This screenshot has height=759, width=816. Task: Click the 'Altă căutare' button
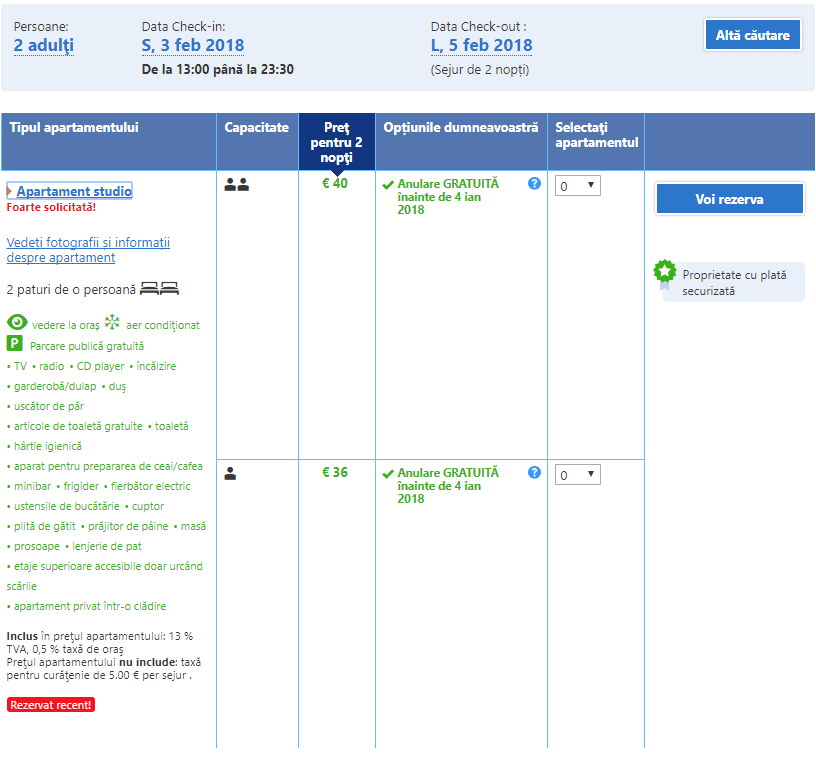click(x=752, y=35)
